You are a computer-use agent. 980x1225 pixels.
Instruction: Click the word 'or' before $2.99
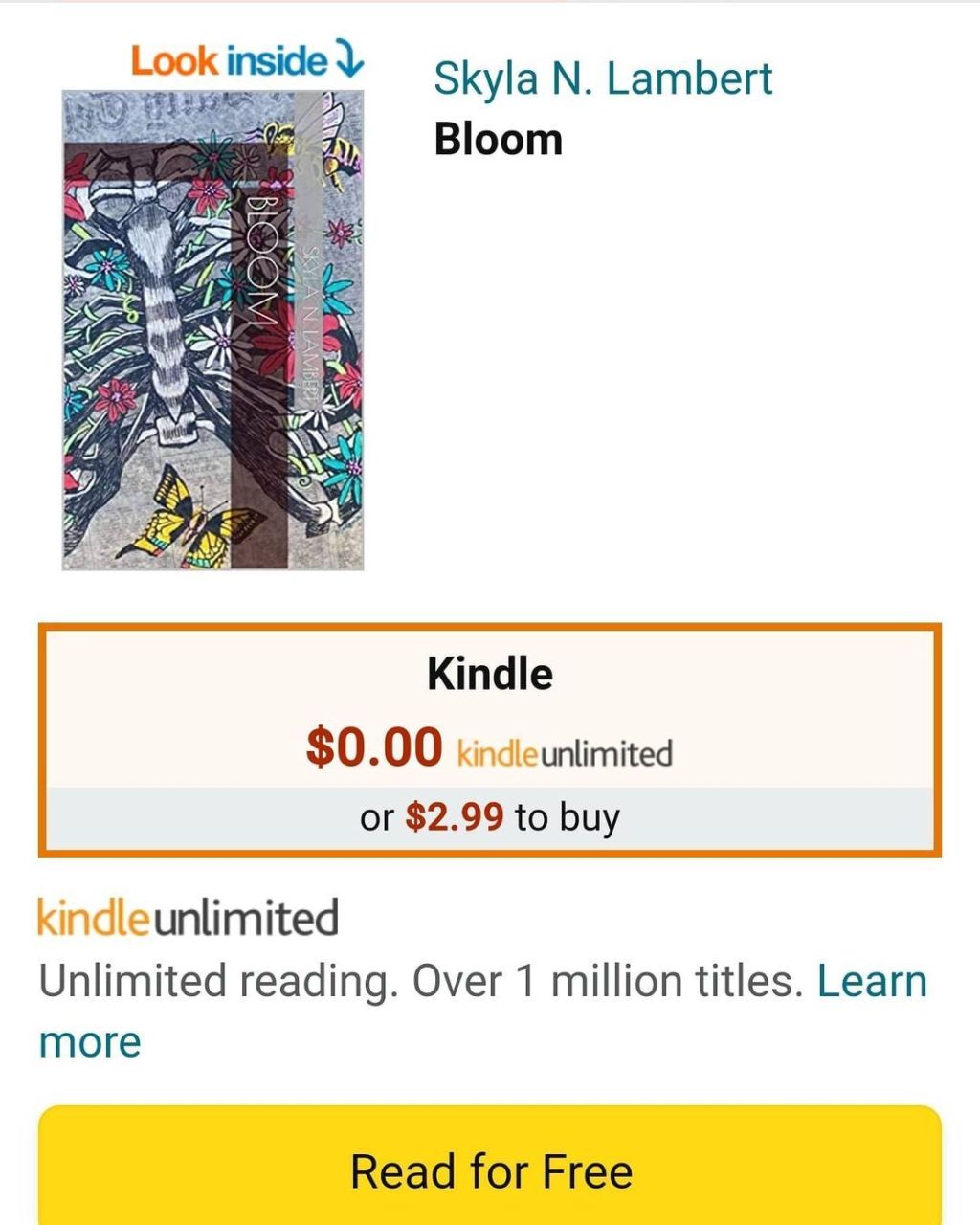tap(376, 817)
